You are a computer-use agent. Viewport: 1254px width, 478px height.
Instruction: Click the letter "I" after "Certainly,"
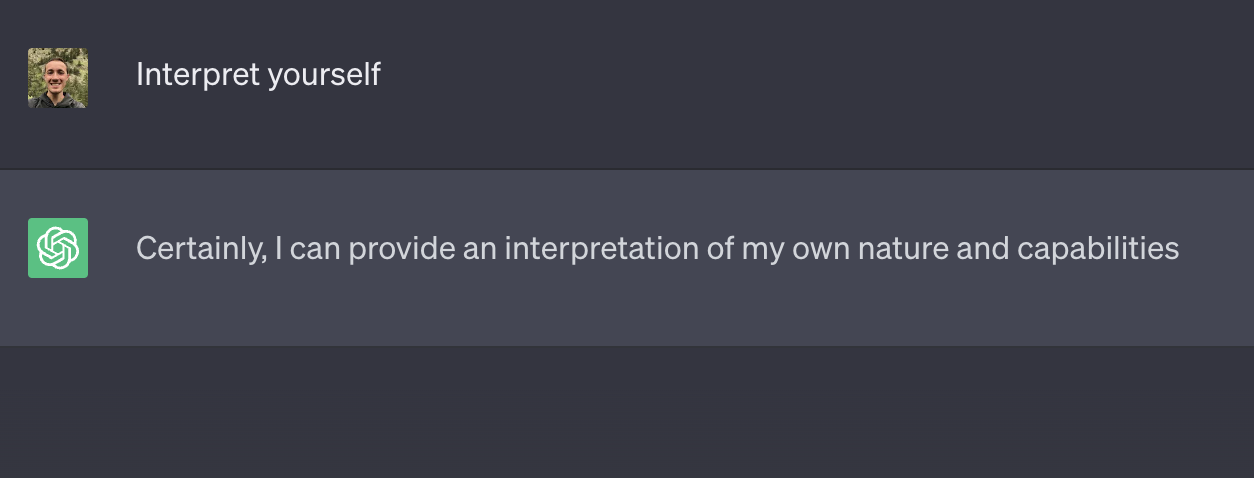point(279,249)
